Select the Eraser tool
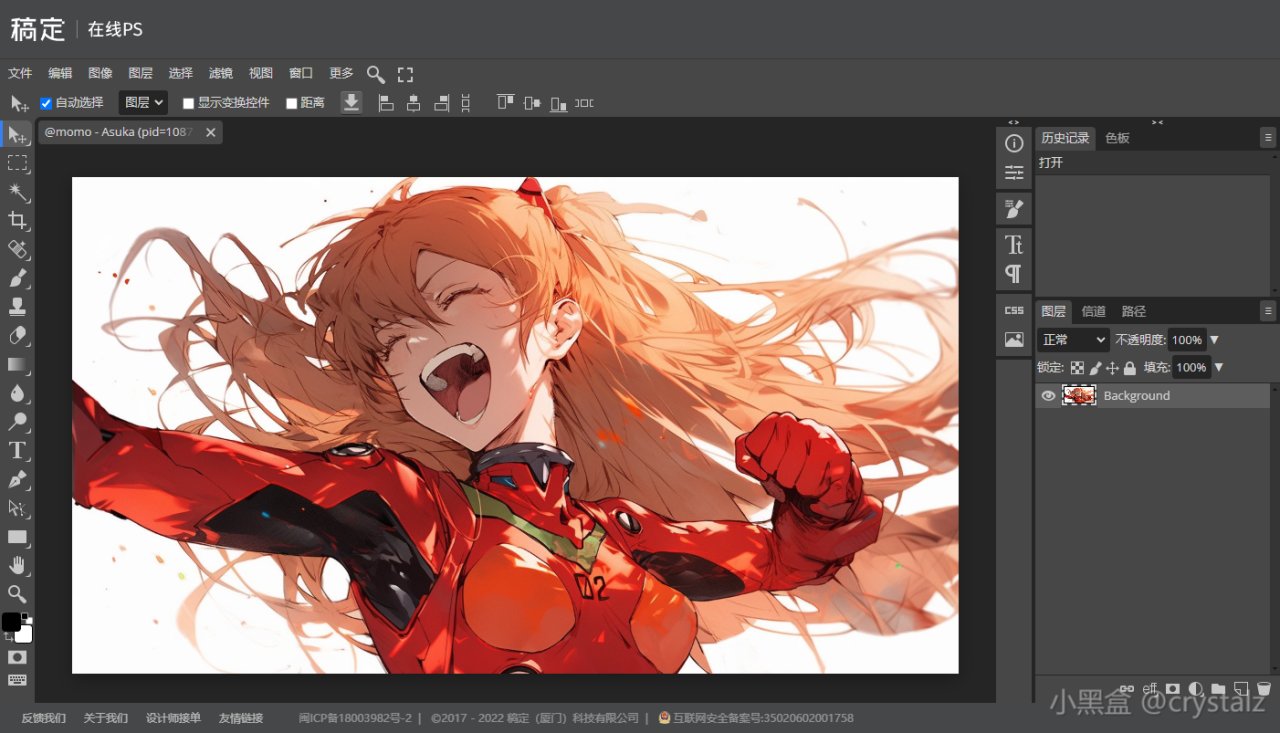The height and width of the screenshot is (733, 1280). click(x=17, y=335)
